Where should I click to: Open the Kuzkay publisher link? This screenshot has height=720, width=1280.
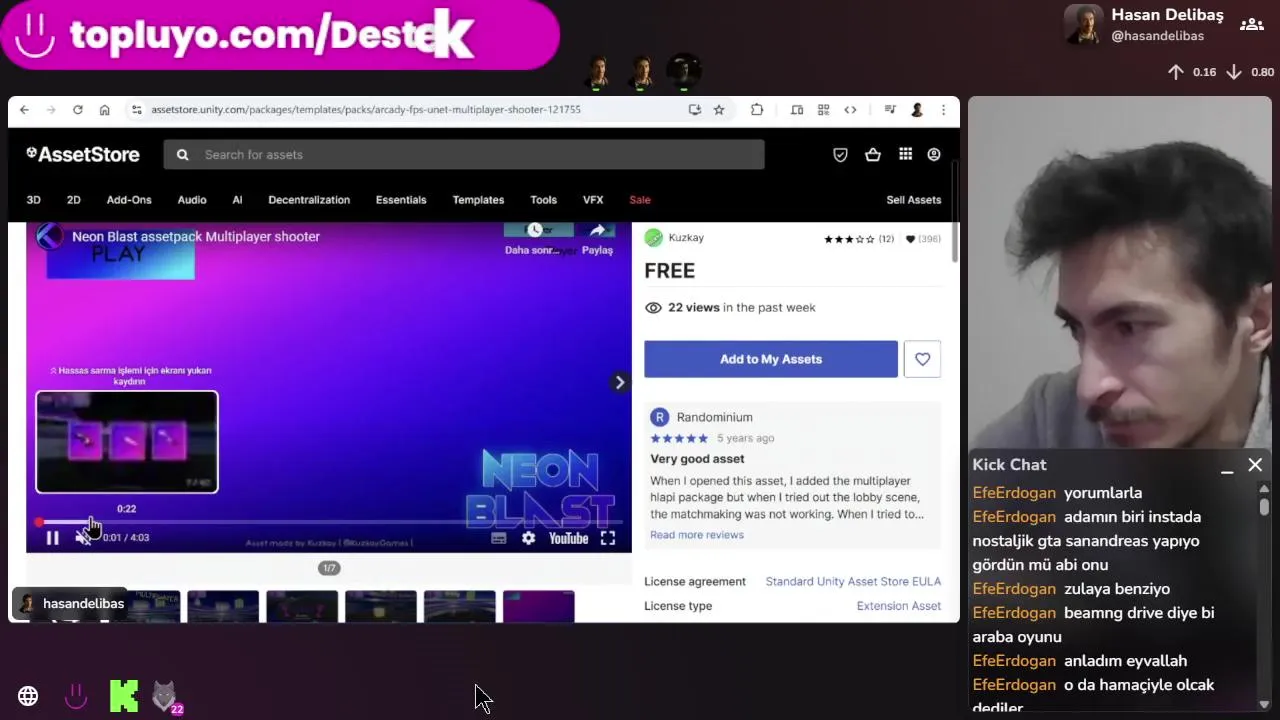[686, 238]
